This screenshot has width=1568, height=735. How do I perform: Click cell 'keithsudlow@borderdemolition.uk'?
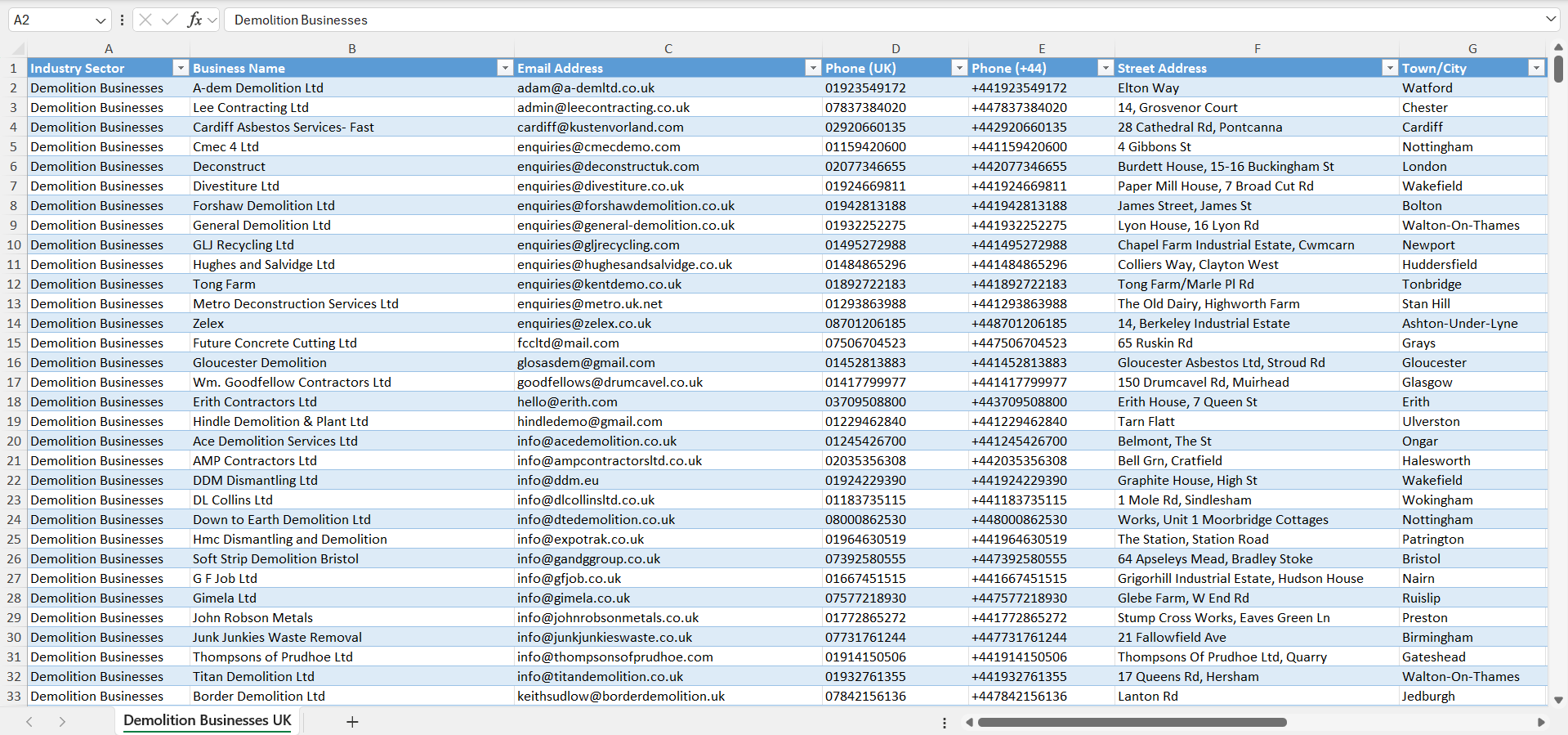click(x=668, y=696)
